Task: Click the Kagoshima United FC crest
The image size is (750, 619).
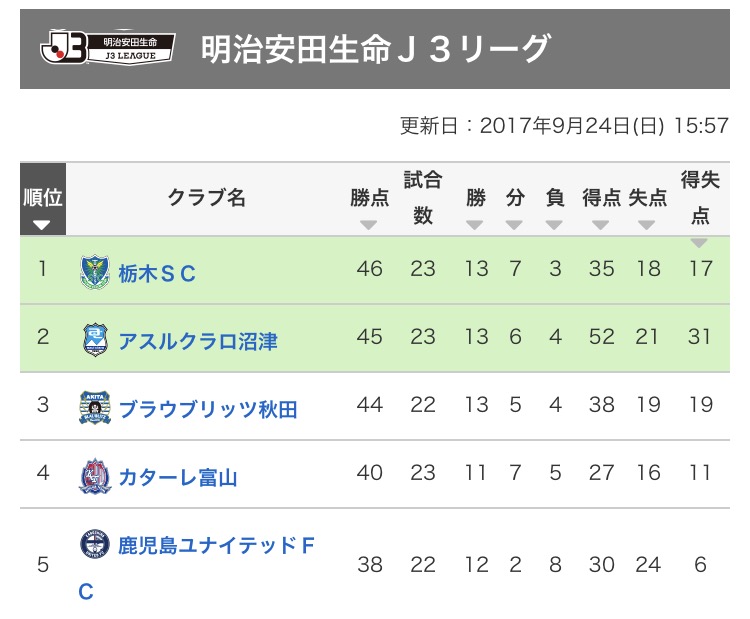Action: [93, 545]
